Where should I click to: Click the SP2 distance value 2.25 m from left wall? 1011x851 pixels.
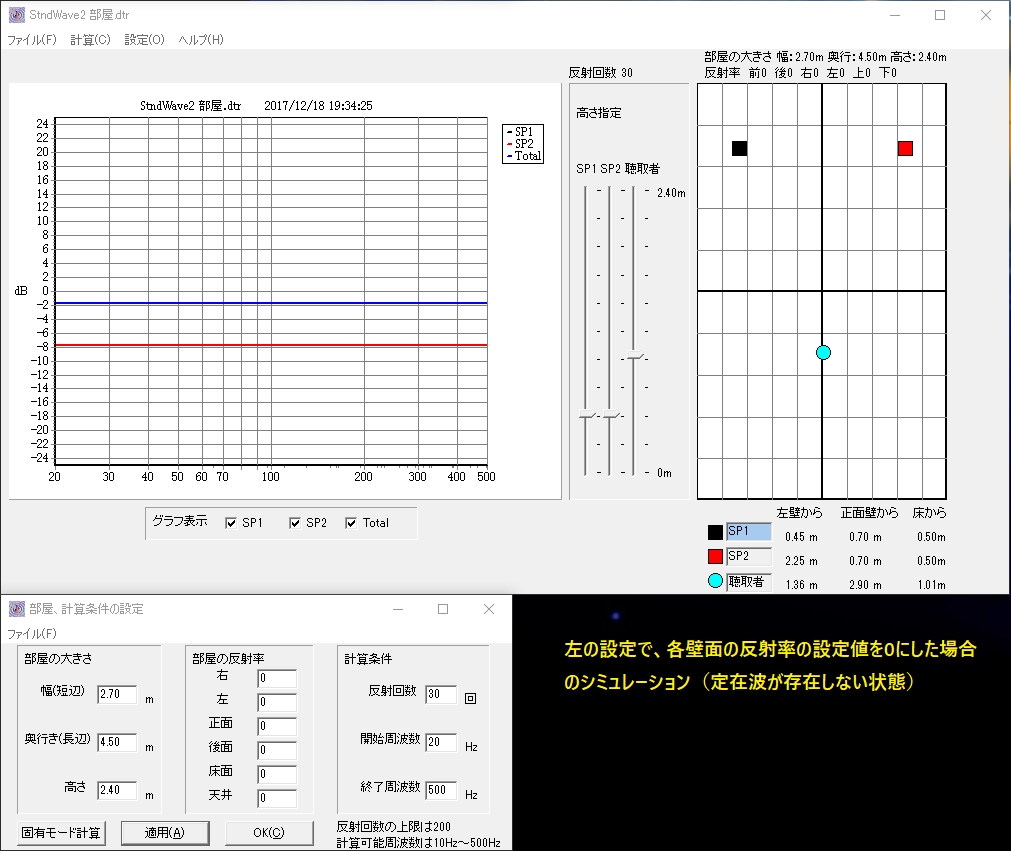click(801, 561)
